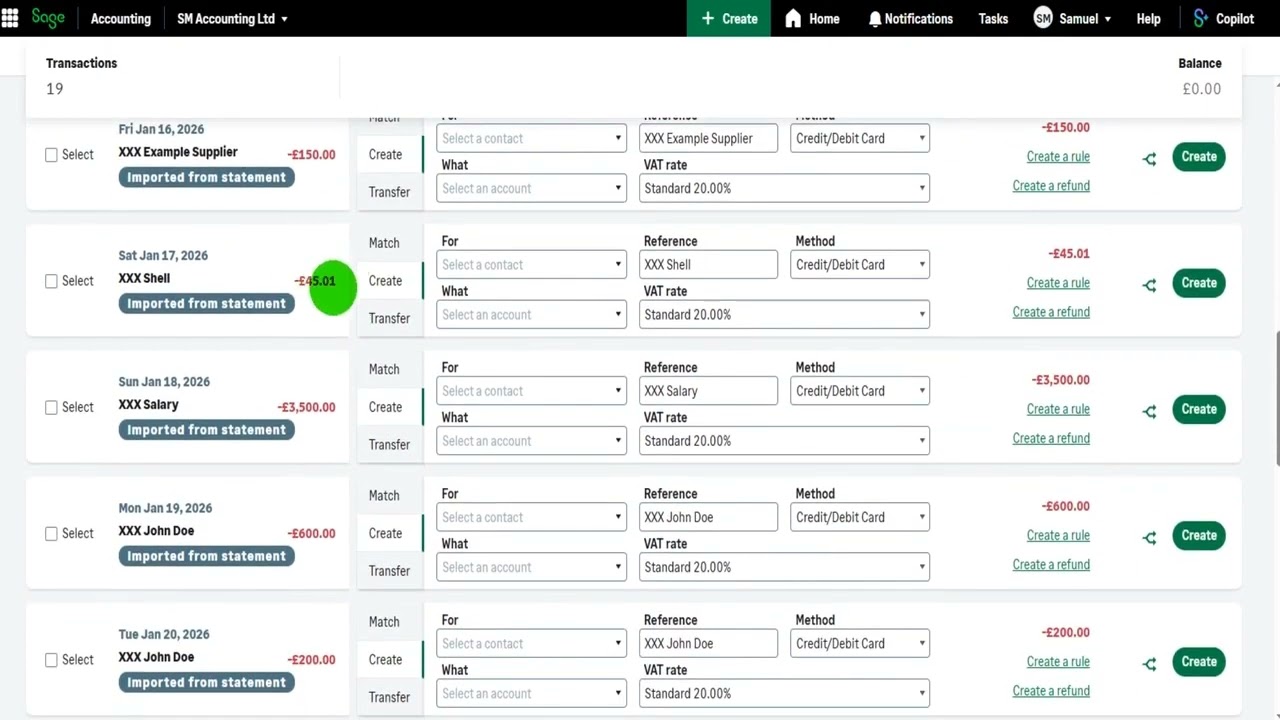
Task: Open Notifications bell icon
Action: (x=875, y=18)
